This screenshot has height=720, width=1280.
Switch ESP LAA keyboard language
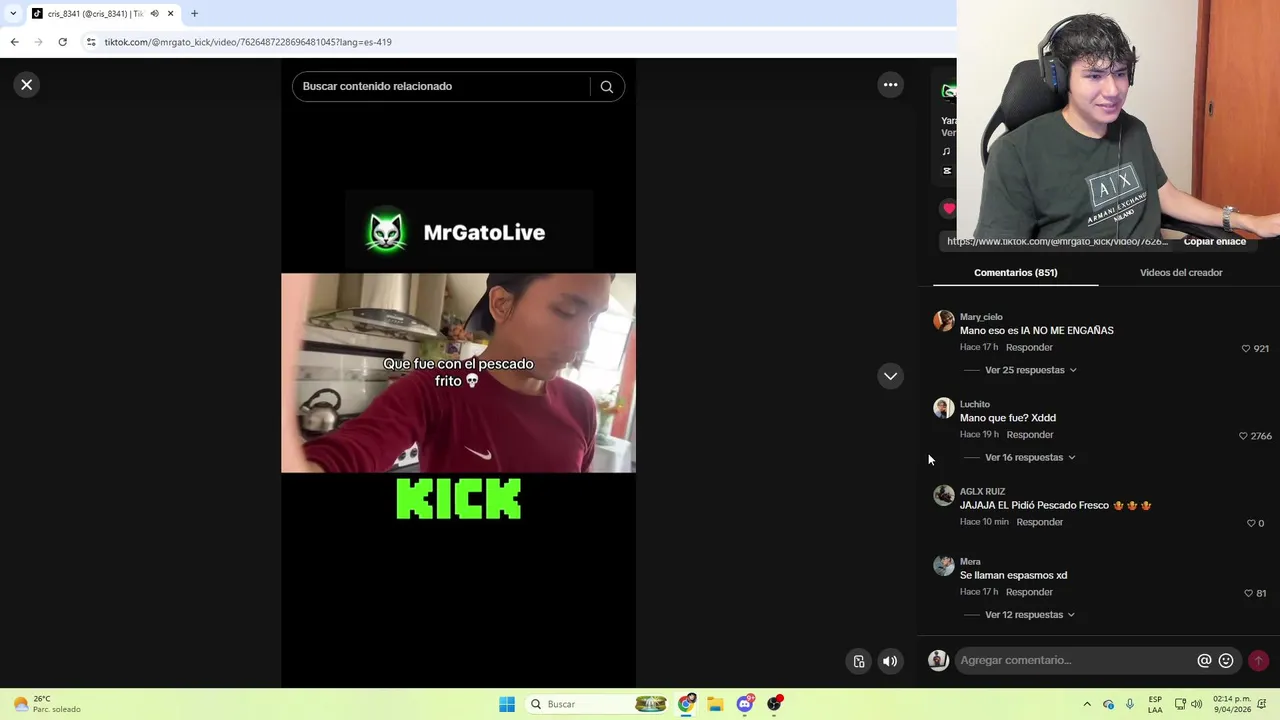1155,704
